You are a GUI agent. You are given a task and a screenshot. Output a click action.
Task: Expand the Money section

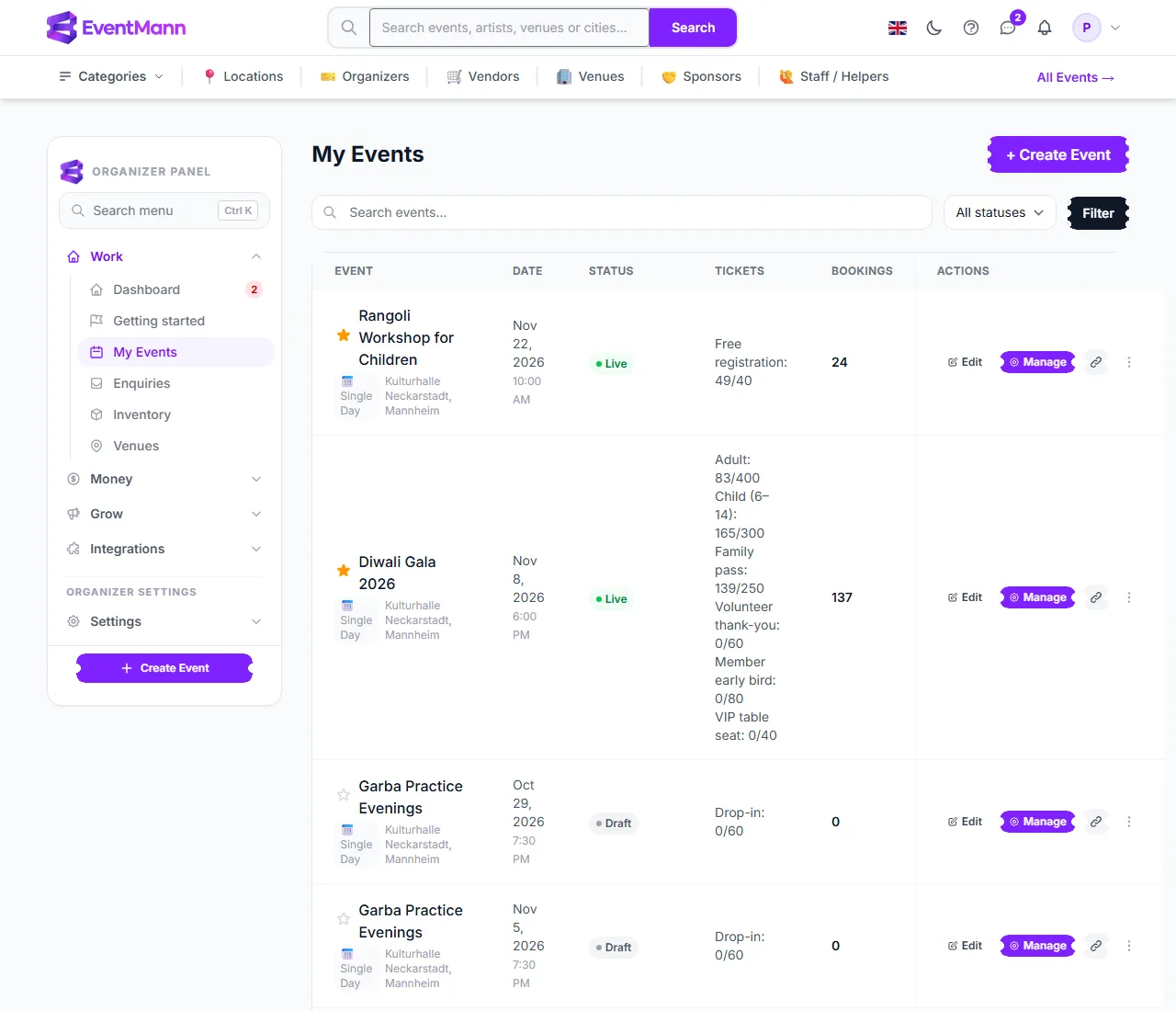click(164, 479)
